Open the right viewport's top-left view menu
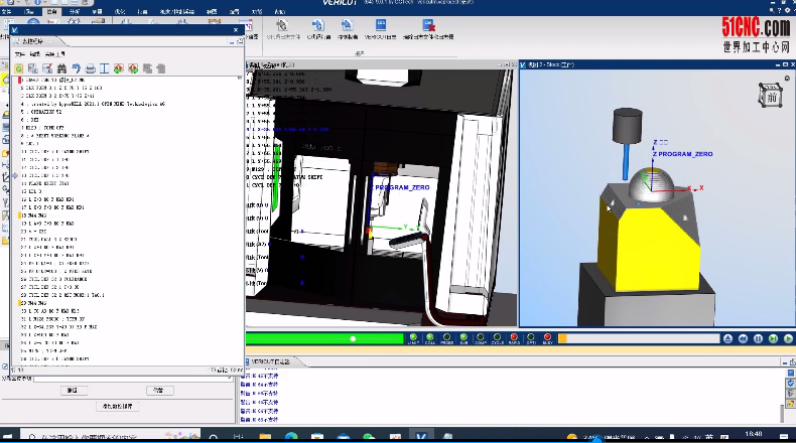796x443 pixels. [525, 65]
